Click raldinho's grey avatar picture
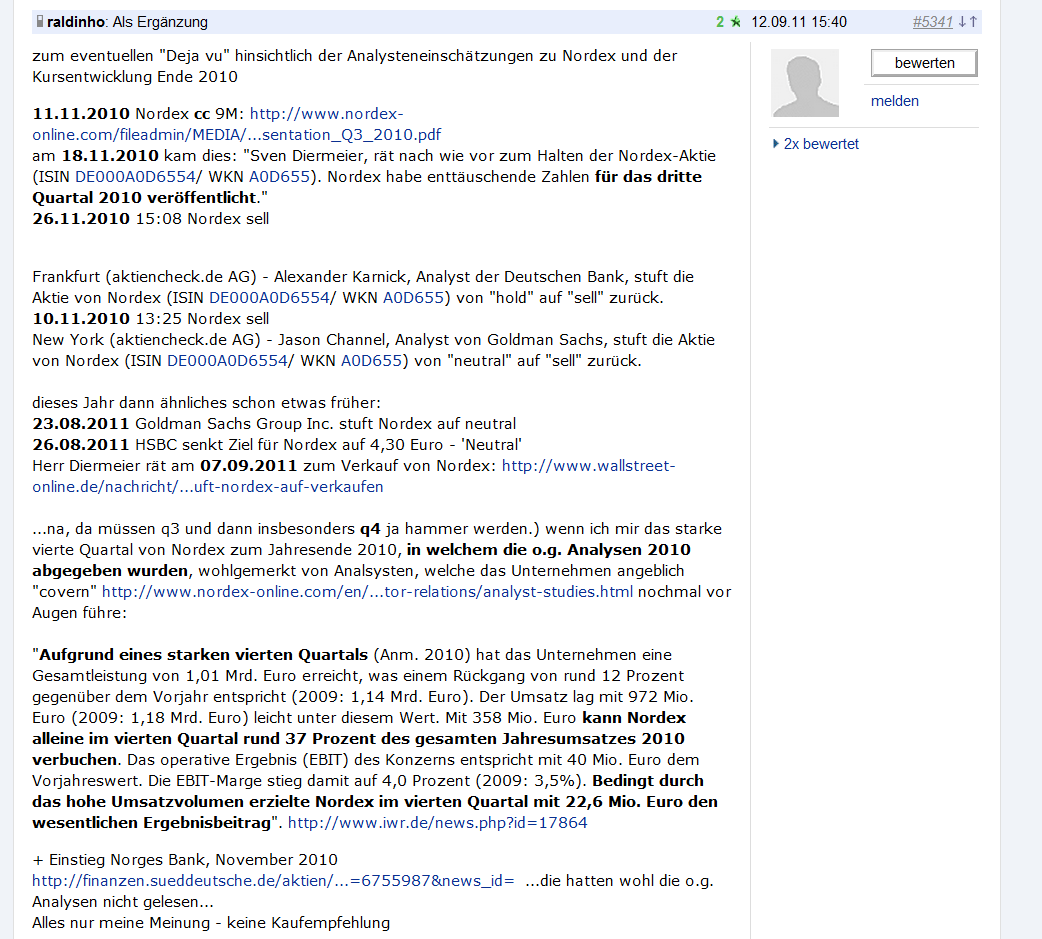Viewport: 1042px width, 939px height. coord(805,83)
